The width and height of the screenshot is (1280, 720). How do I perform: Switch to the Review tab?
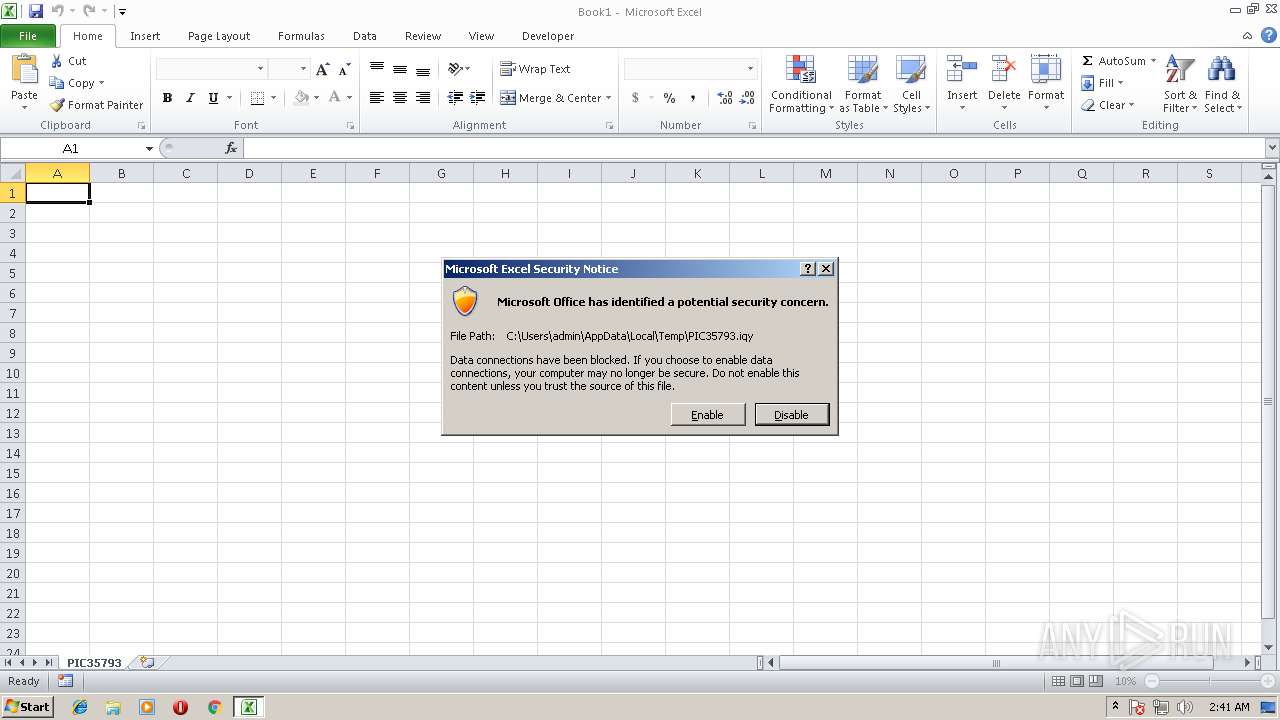tap(423, 36)
